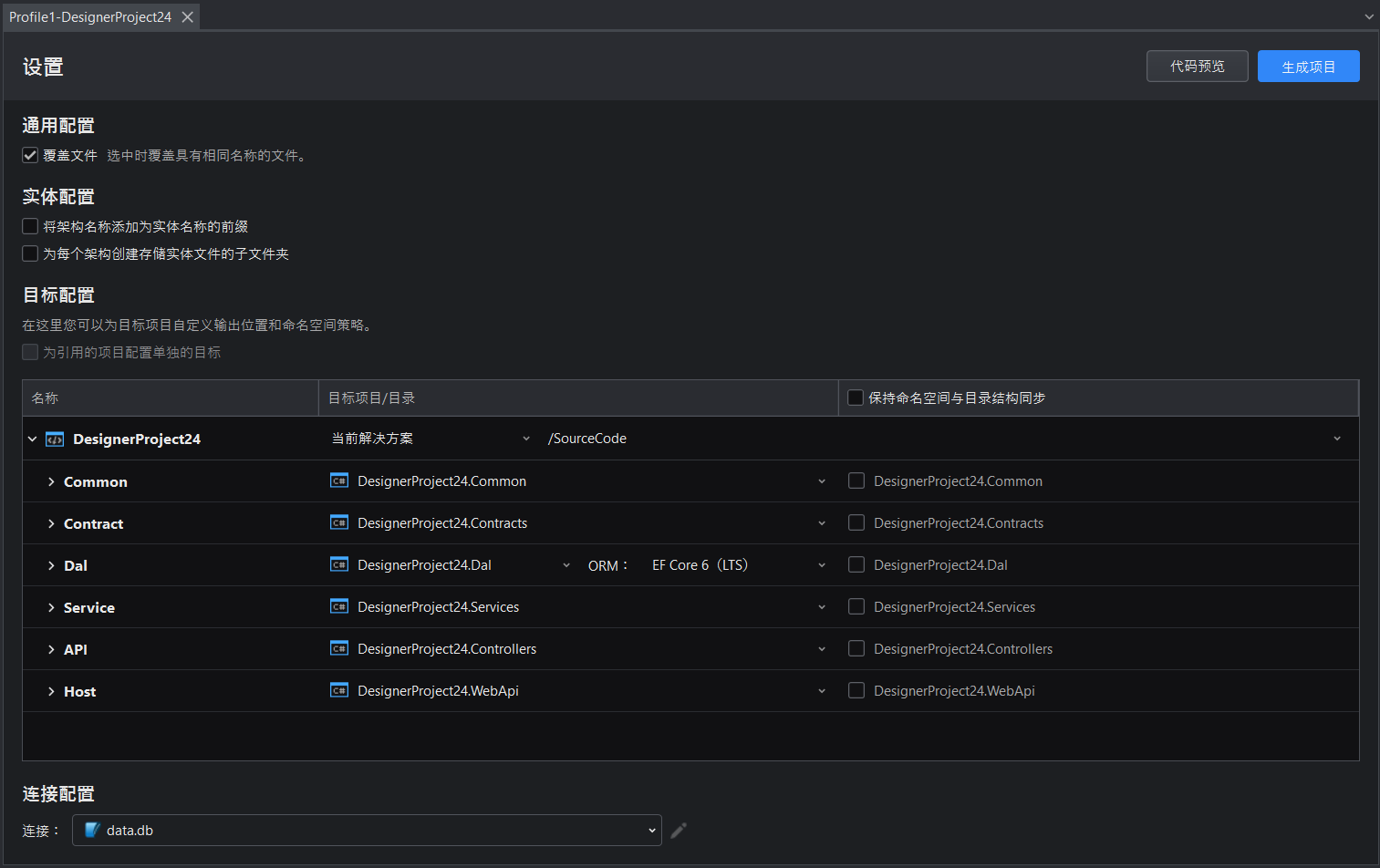
Task: Click the C# icon next to DesignerProject24.WebApi
Action: [339, 690]
